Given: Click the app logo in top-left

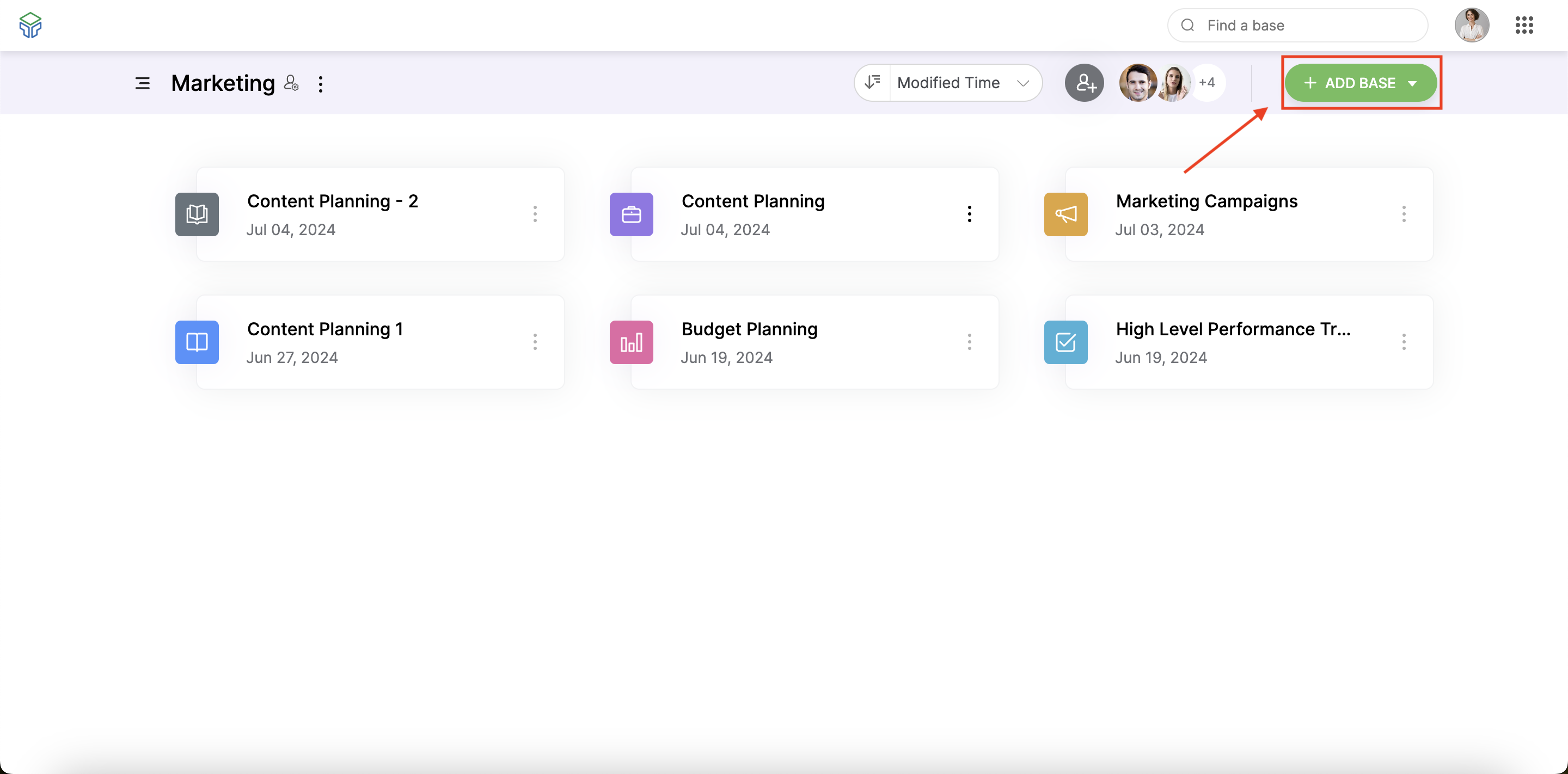Looking at the screenshot, I should click(x=30, y=26).
